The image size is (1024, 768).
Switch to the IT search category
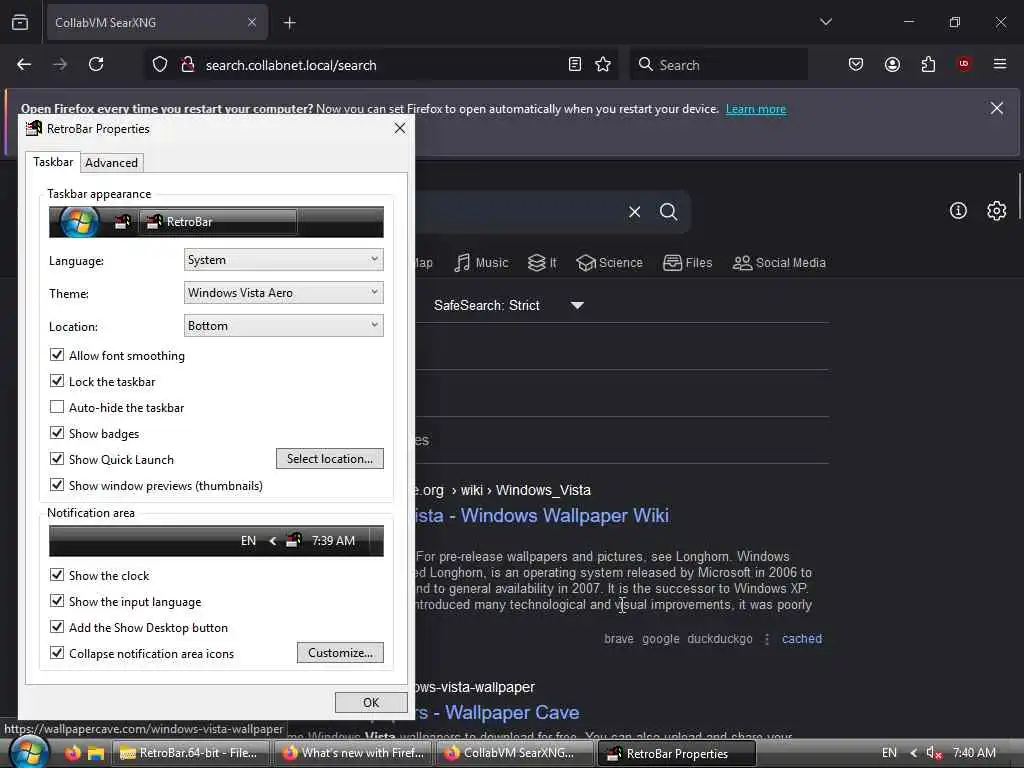pos(543,263)
